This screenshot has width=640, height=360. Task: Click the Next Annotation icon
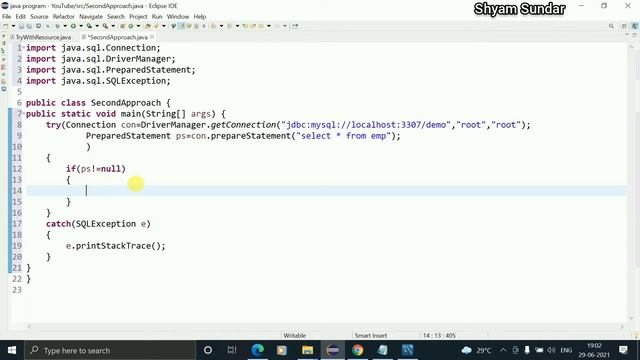pyautogui.click(x=213, y=26)
